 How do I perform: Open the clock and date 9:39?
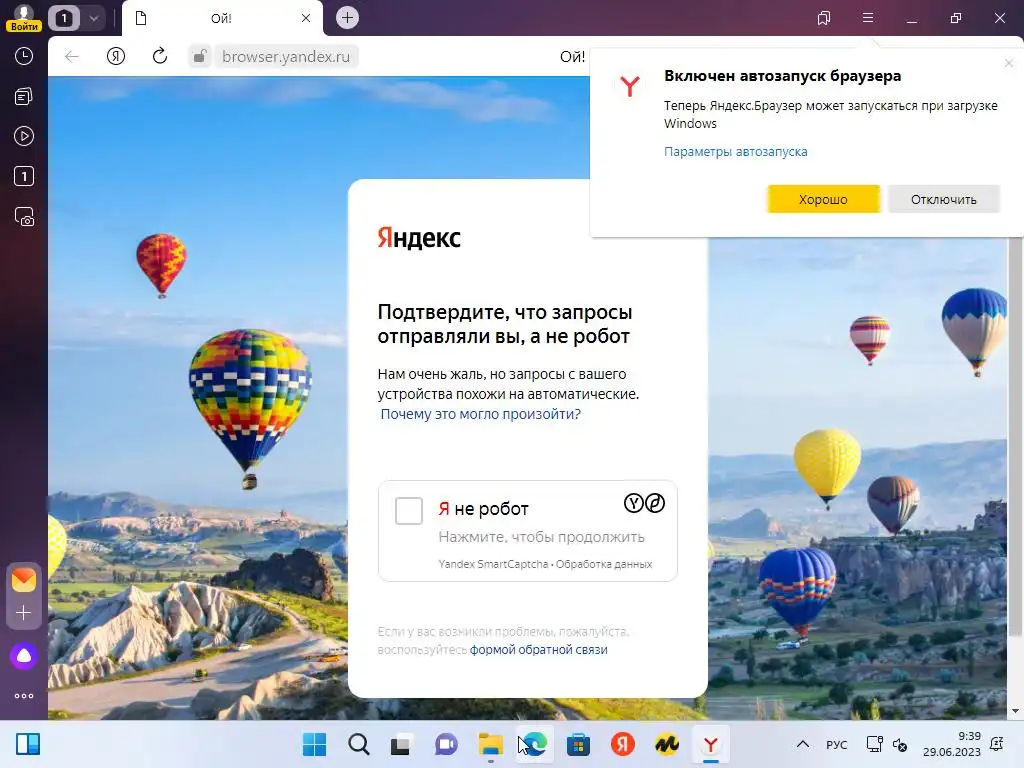[952, 744]
